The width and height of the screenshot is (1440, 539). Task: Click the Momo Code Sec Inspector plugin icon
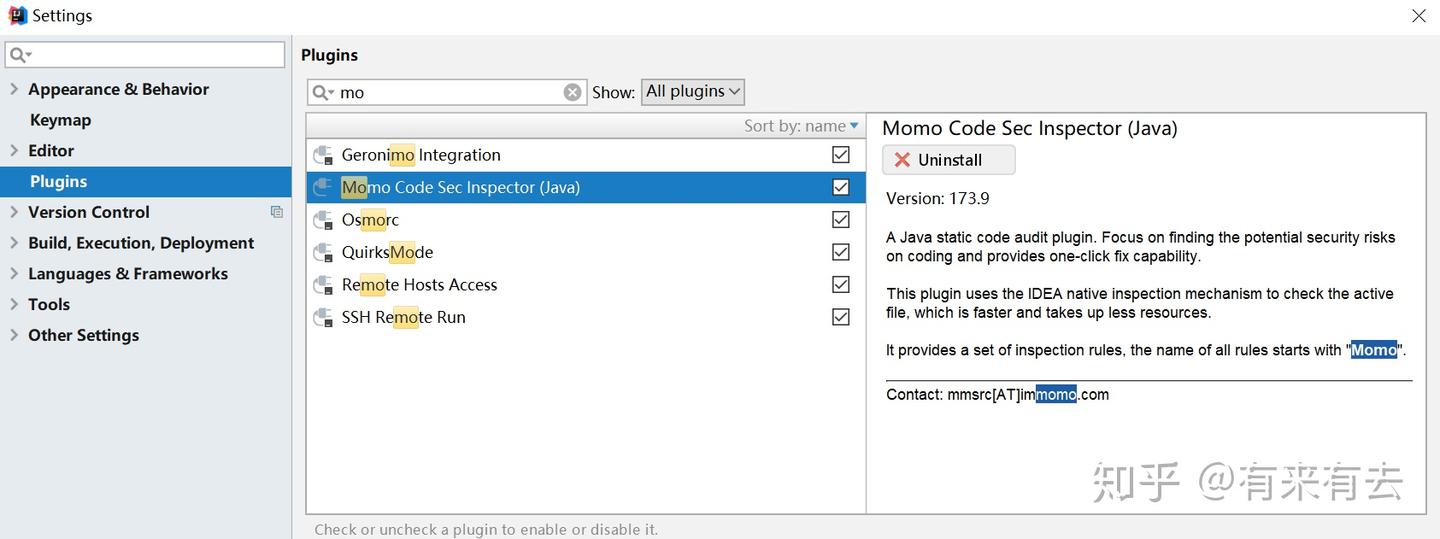(x=323, y=187)
